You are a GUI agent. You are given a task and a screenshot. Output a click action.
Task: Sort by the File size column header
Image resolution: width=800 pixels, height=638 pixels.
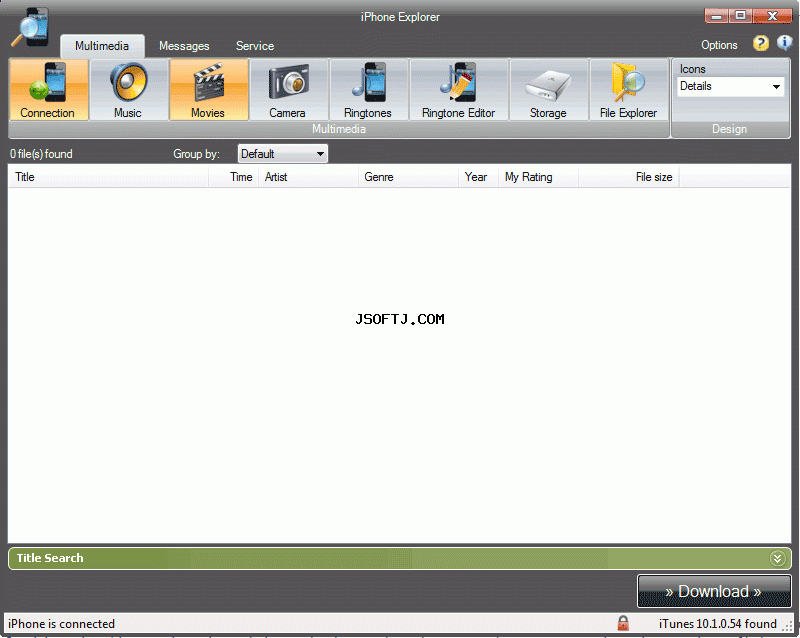(629, 177)
